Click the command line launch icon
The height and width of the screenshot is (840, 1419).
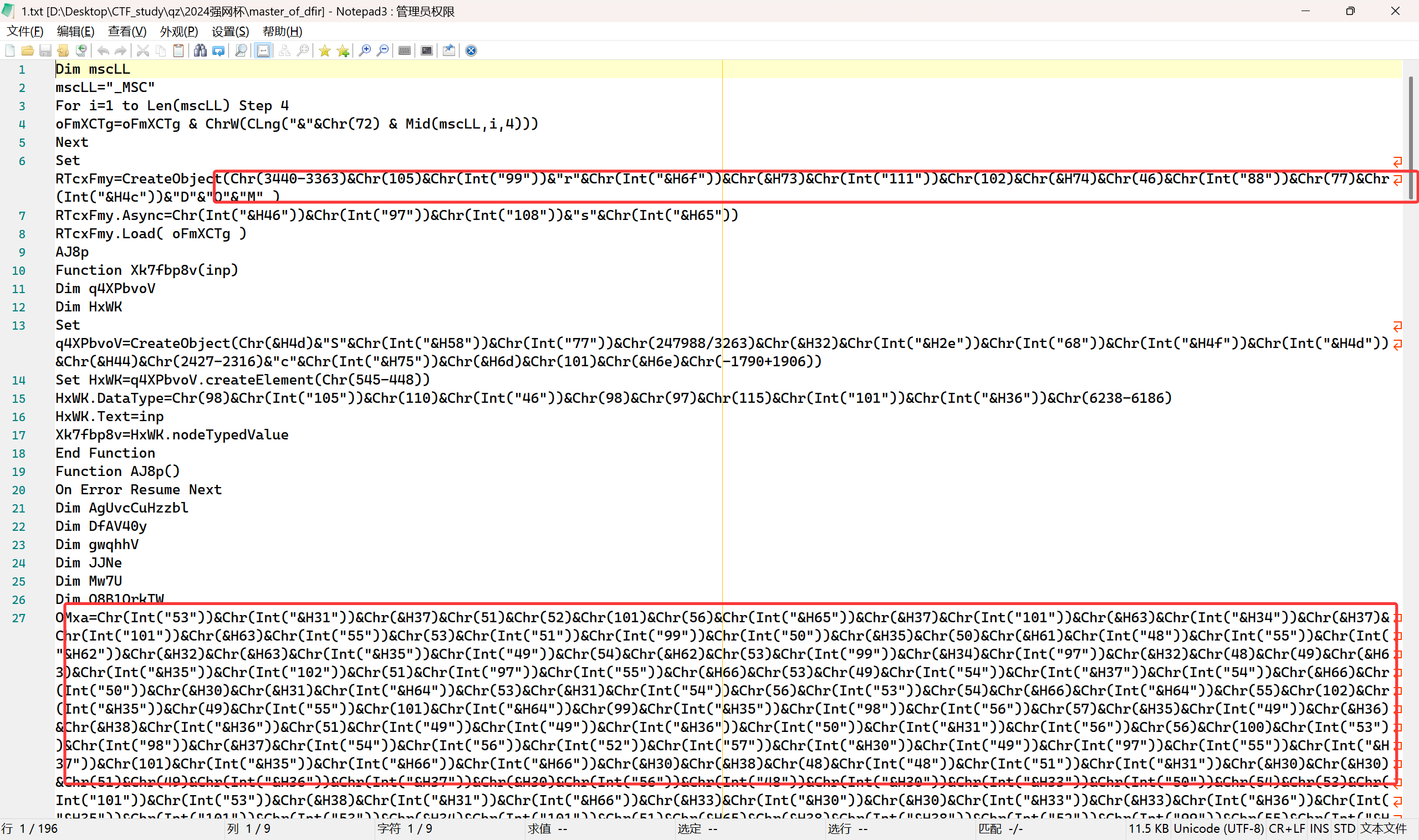pos(427,51)
